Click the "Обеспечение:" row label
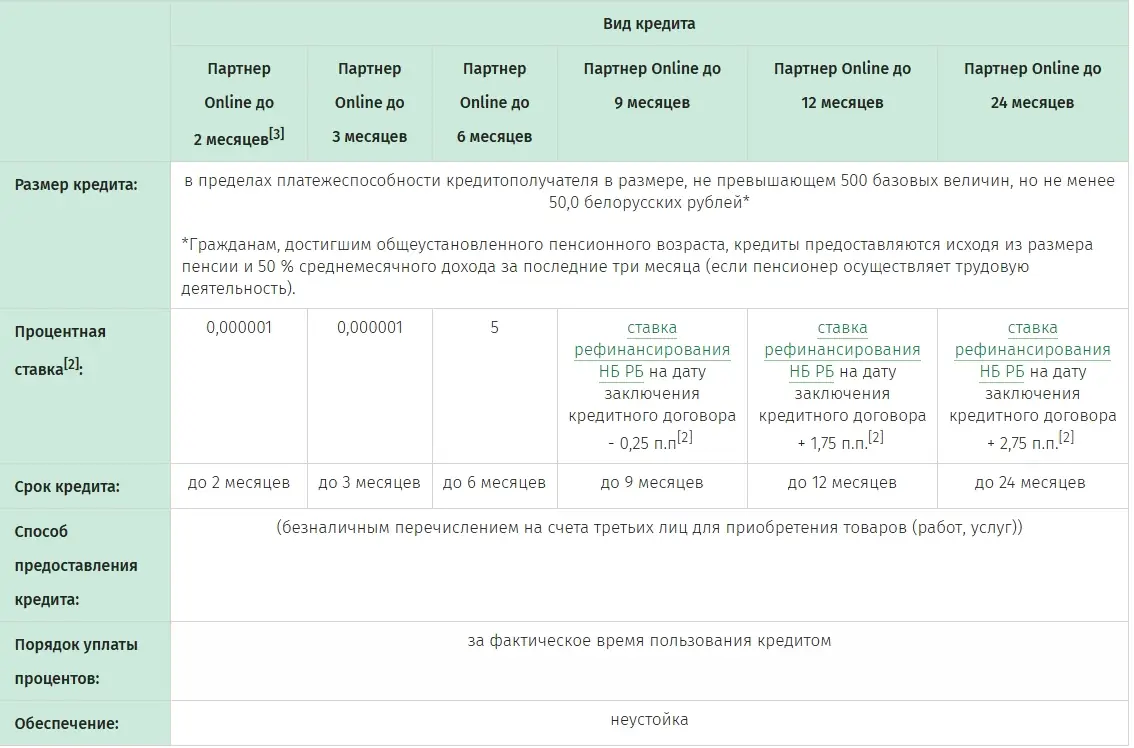 point(67,723)
